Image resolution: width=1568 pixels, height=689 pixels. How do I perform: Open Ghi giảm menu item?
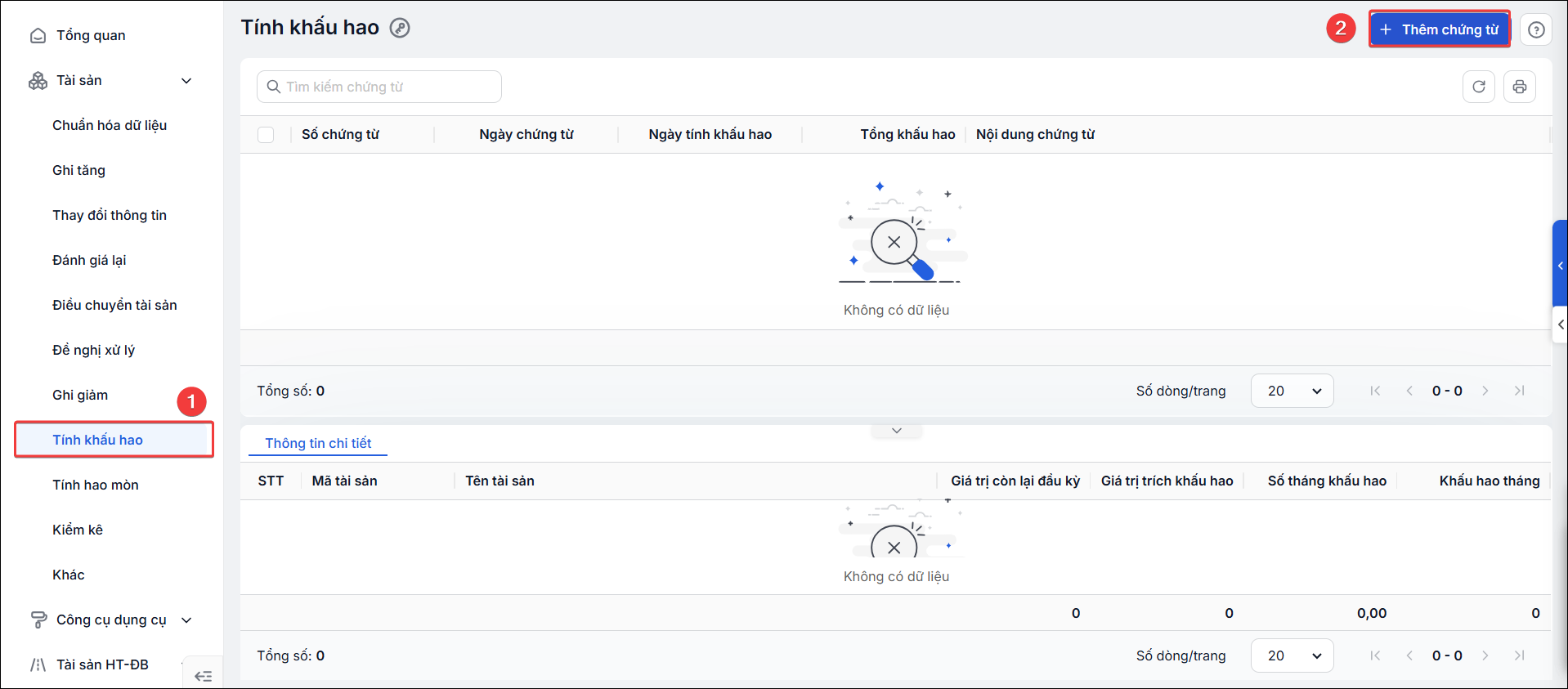pyautogui.click(x=80, y=395)
